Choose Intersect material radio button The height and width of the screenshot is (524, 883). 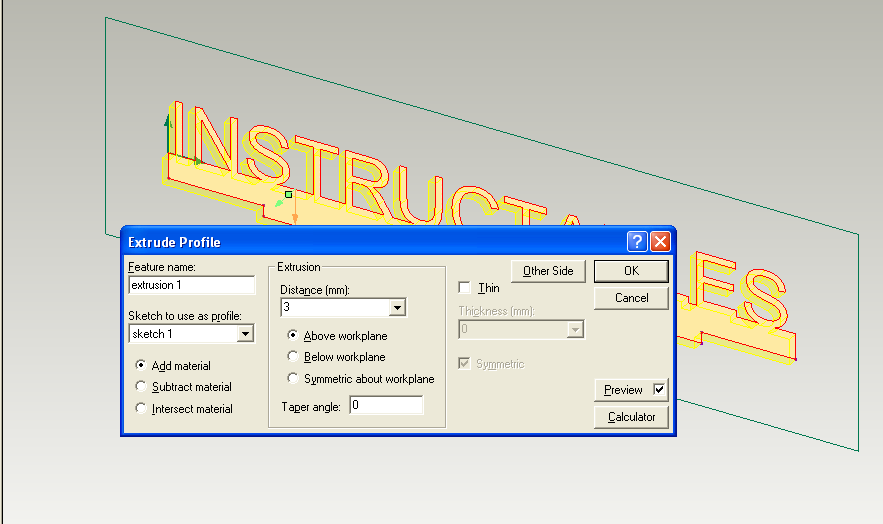pos(141,408)
